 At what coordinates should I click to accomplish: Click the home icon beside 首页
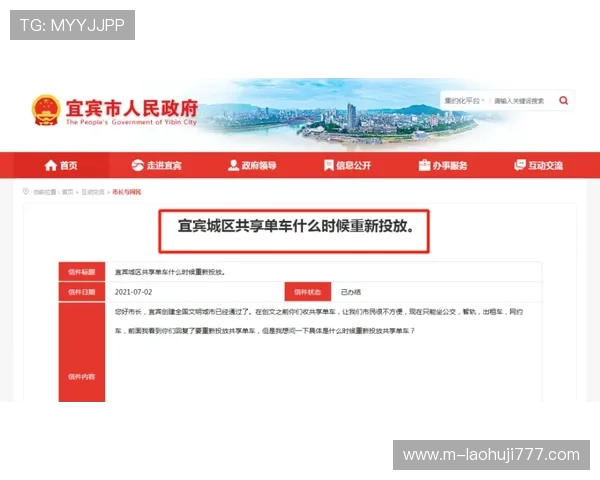click(x=51, y=165)
